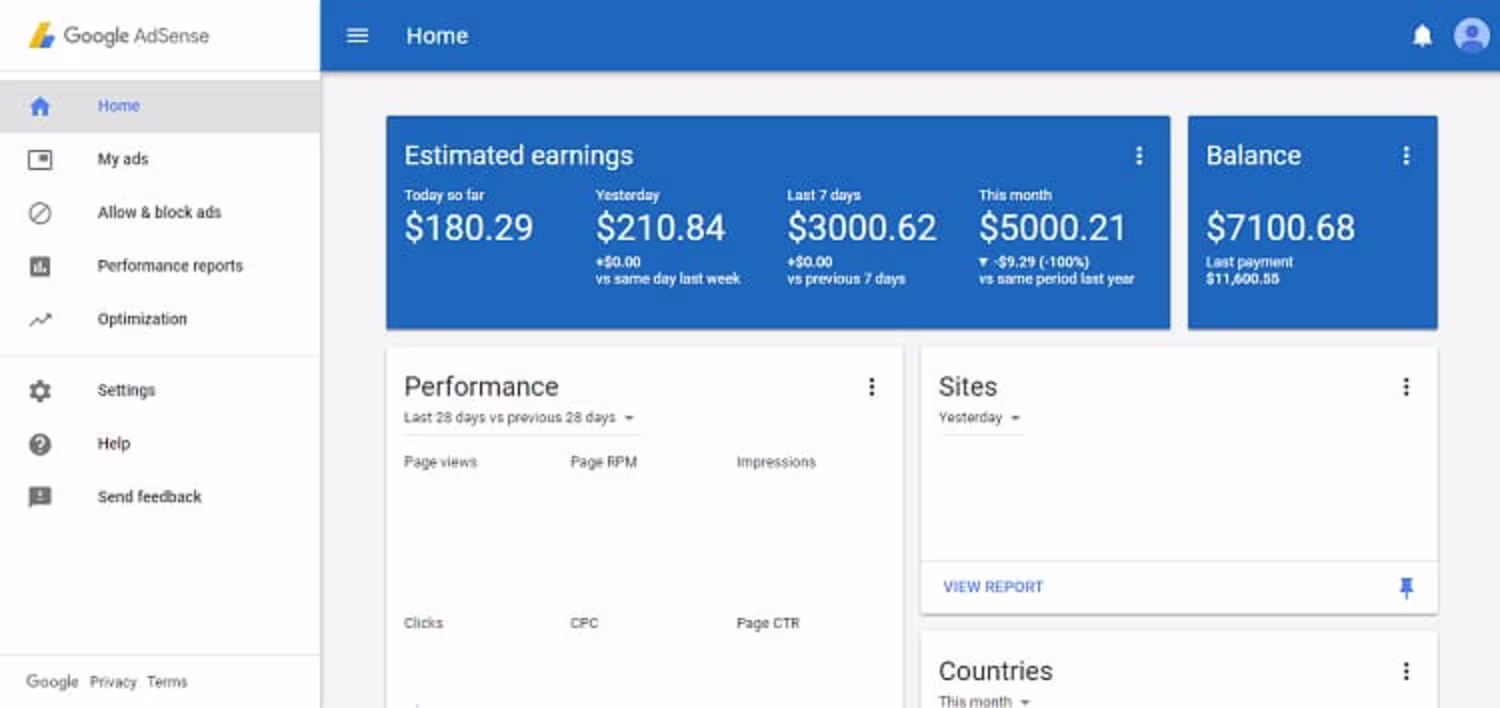Click the Impressions metric label
Screen dimensions: 1500x708
point(776,462)
